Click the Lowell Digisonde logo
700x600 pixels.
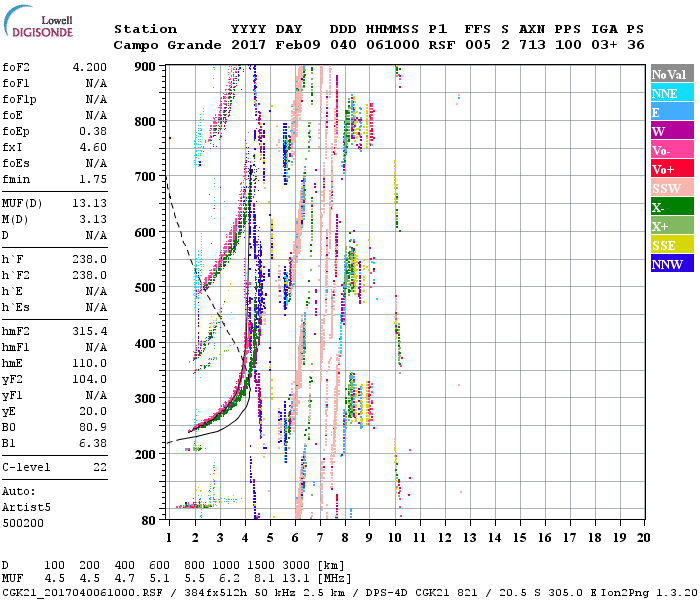pos(37,27)
